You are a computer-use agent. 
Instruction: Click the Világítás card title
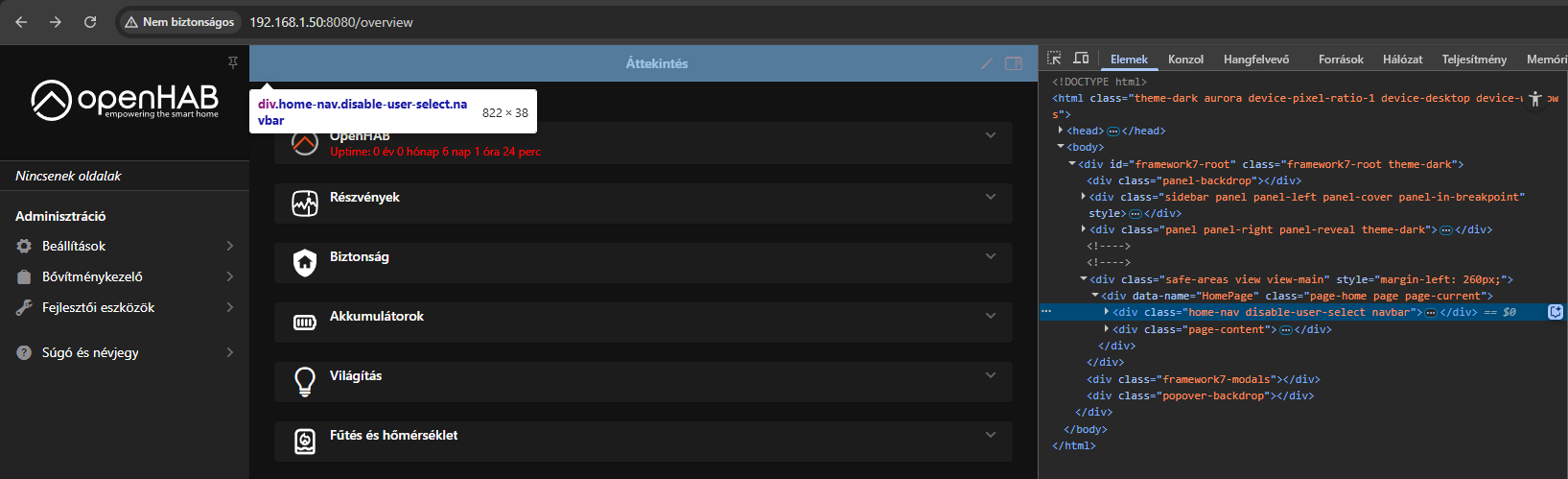[356, 376]
